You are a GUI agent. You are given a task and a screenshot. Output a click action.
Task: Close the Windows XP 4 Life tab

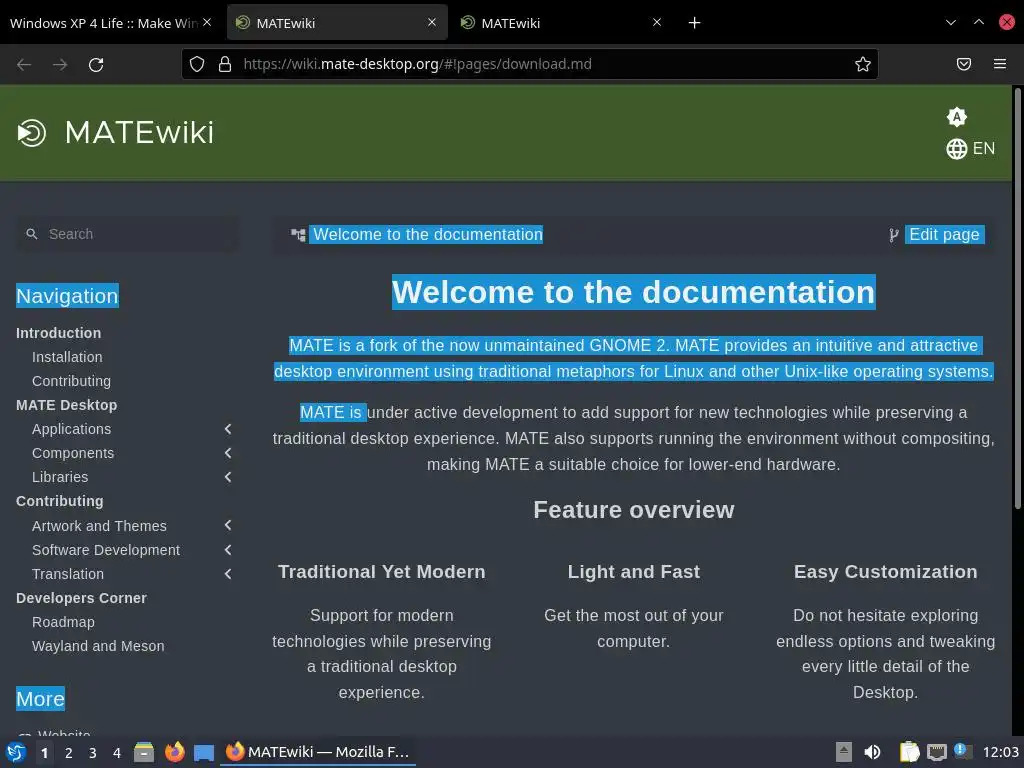(x=207, y=22)
